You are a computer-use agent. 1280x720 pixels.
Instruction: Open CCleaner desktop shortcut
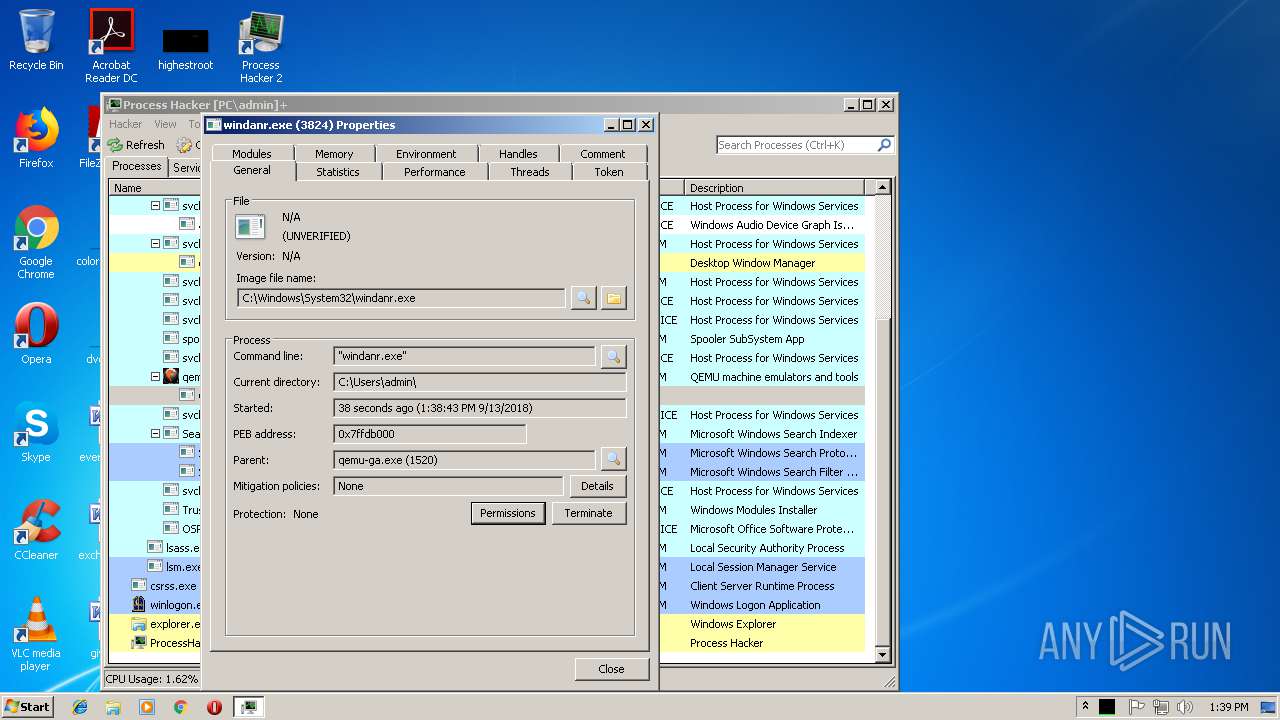tap(36, 530)
